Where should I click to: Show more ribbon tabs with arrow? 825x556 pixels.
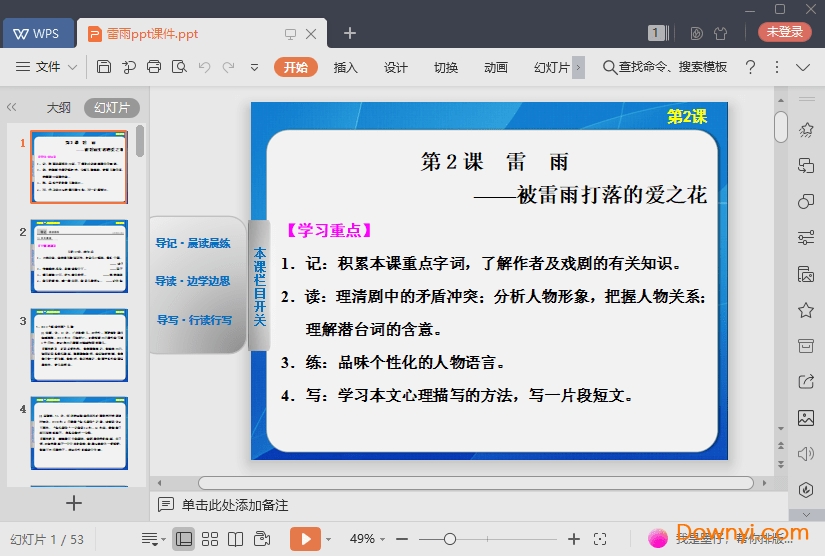click(x=578, y=67)
